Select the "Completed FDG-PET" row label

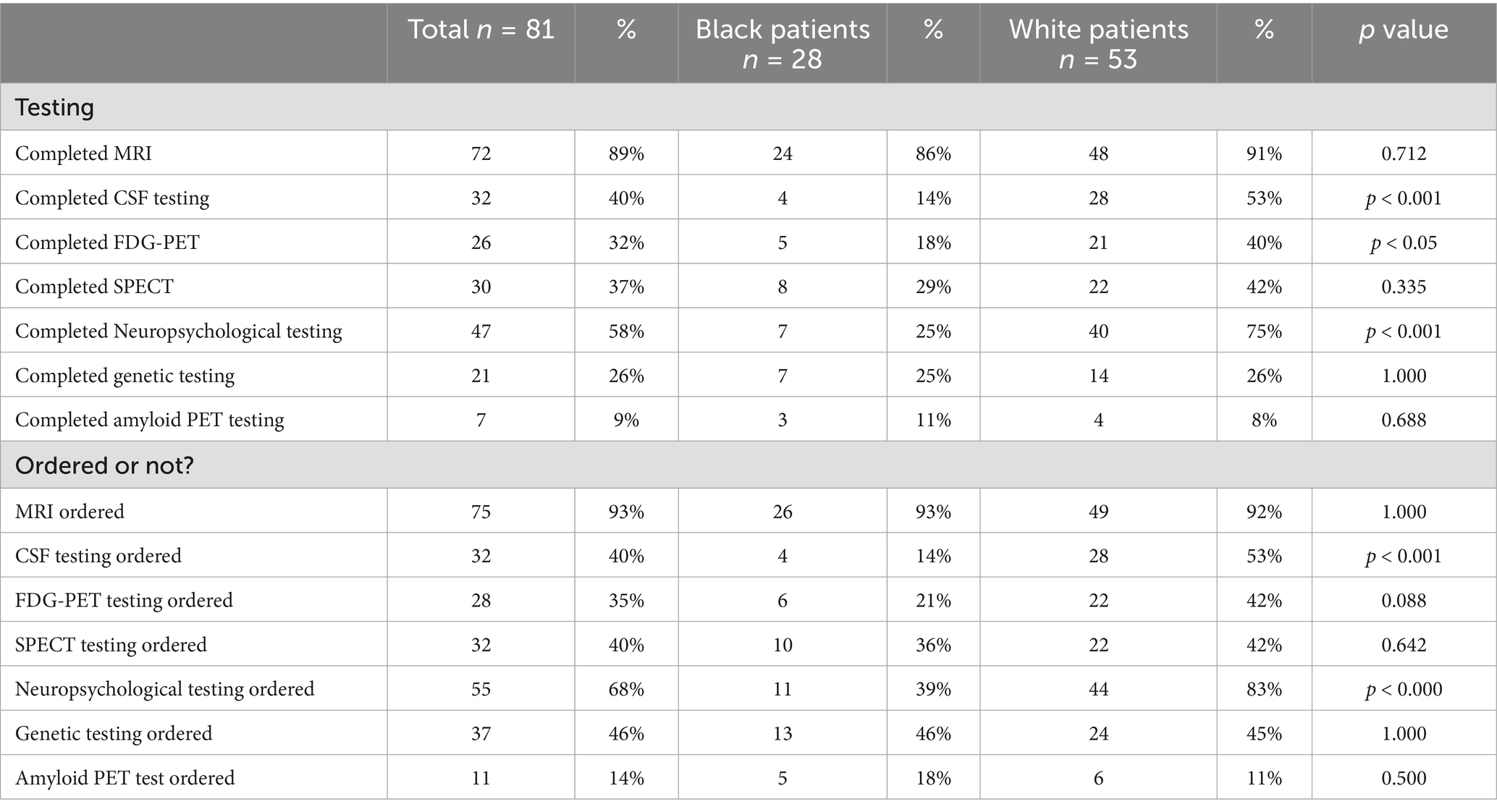coord(107,242)
